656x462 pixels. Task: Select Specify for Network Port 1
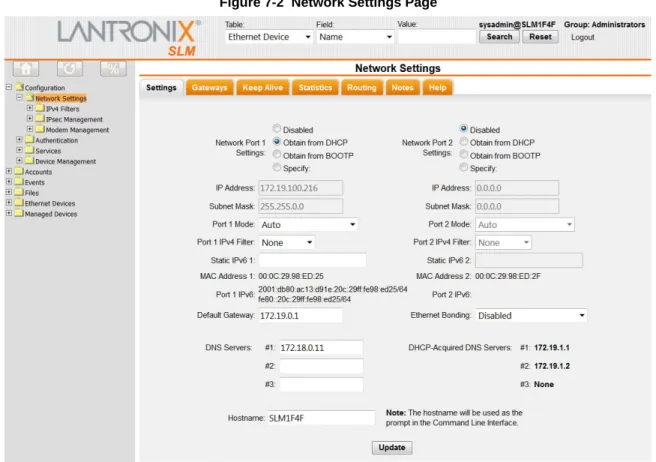coord(277,167)
